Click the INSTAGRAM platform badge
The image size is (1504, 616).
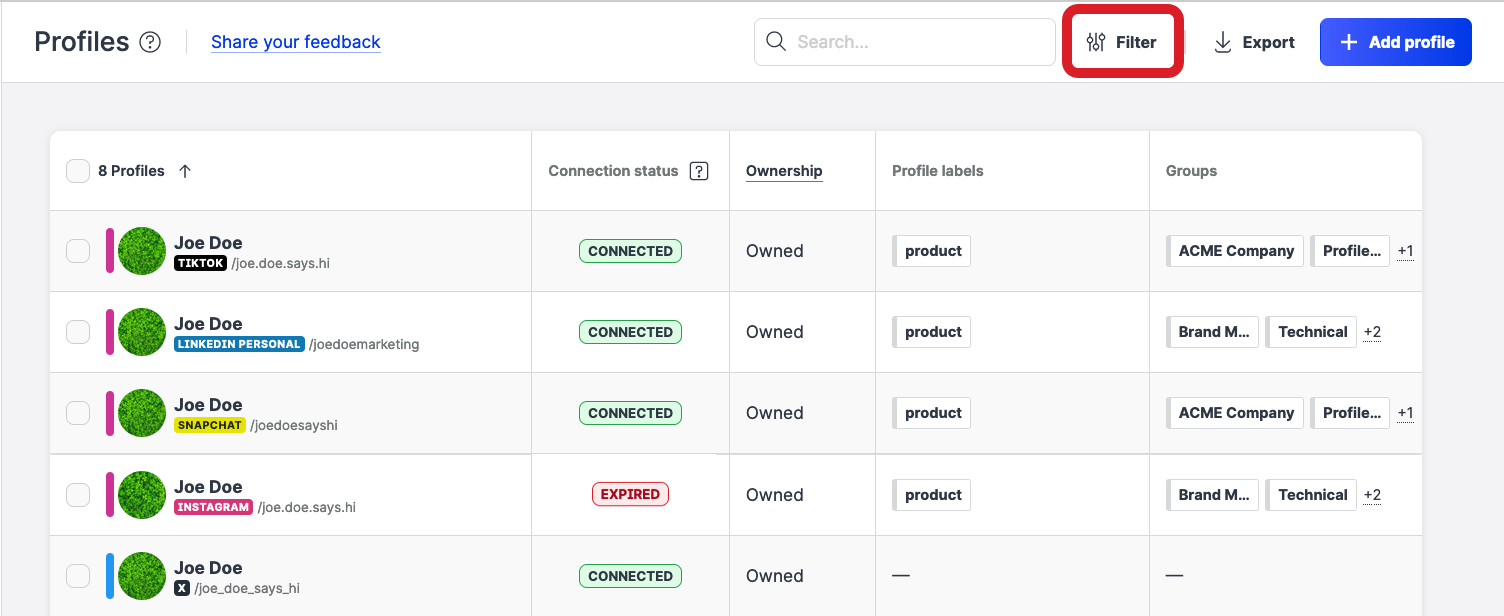coord(212,507)
